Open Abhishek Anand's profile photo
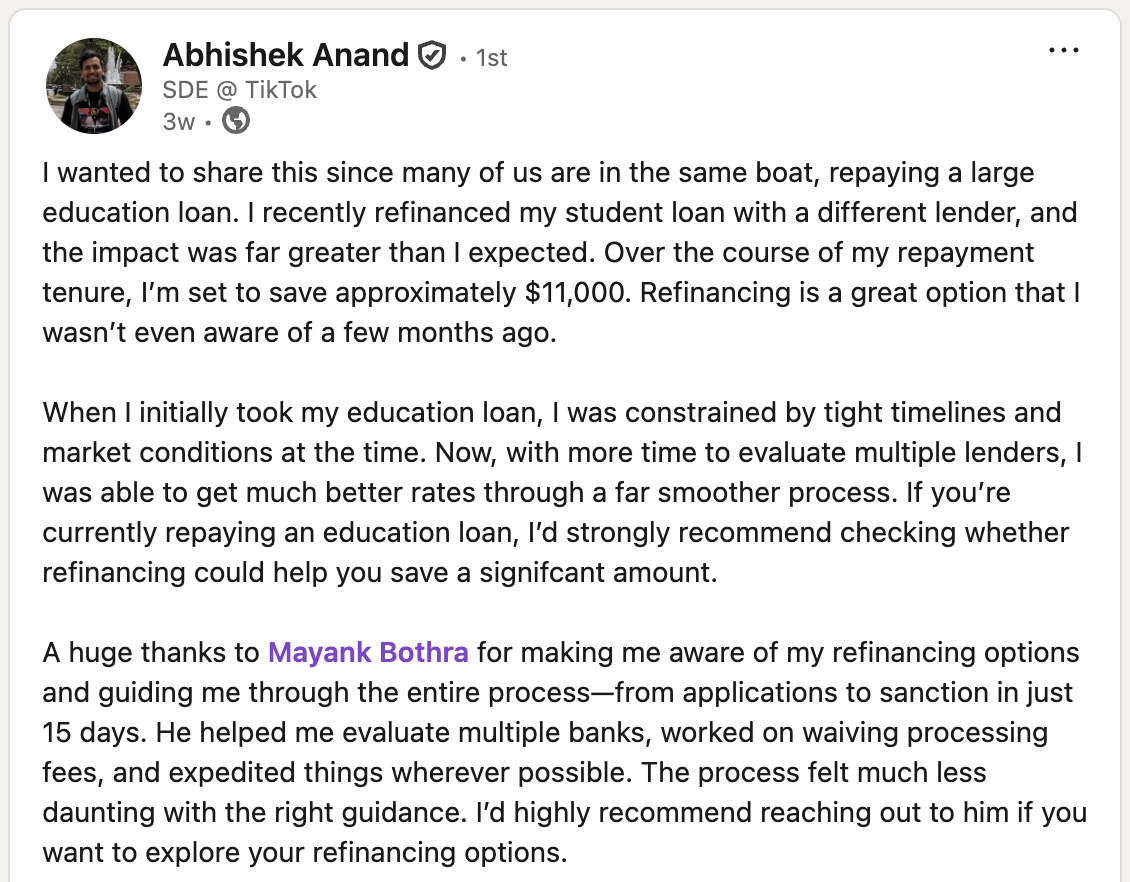Image resolution: width=1130 pixels, height=882 pixels. tap(94, 86)
